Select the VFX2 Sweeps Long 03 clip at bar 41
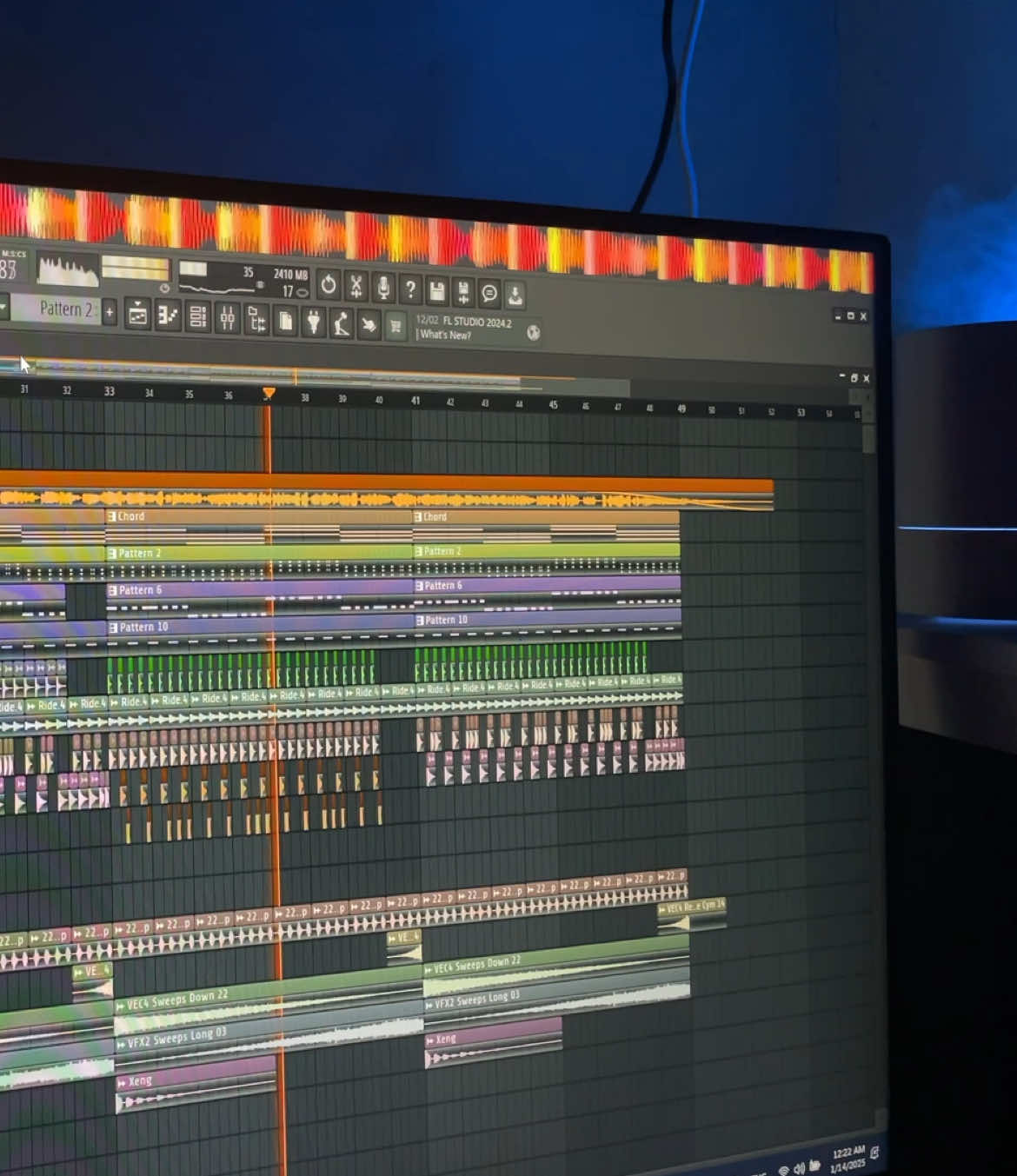 pos(556,997)
